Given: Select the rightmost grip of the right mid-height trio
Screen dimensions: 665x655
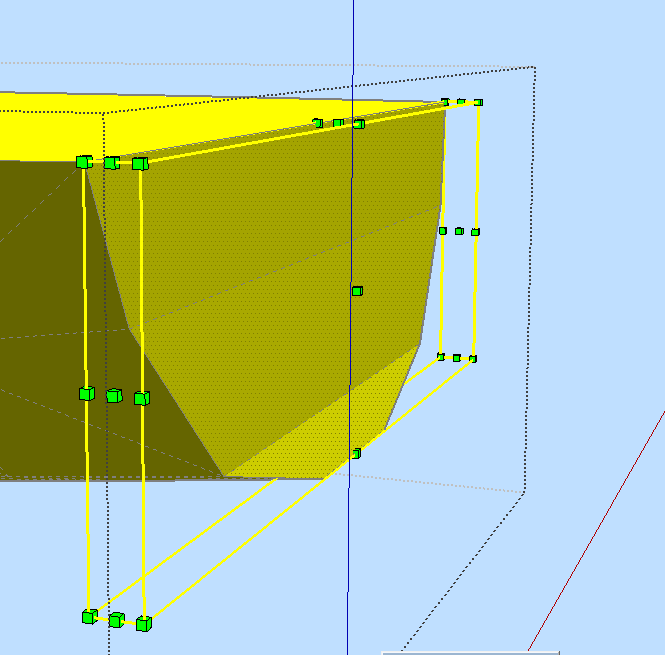Looking at the screenshot, I should 475,232.
